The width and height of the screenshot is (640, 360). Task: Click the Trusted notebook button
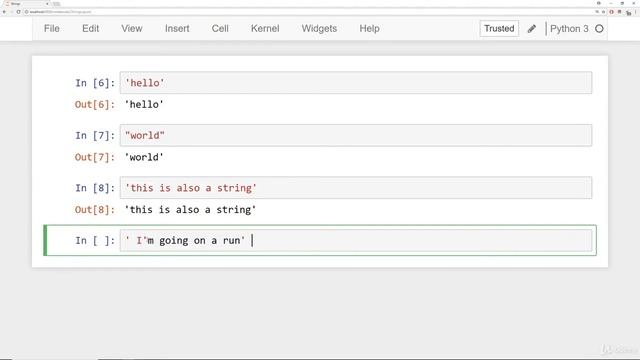point(499,29)
